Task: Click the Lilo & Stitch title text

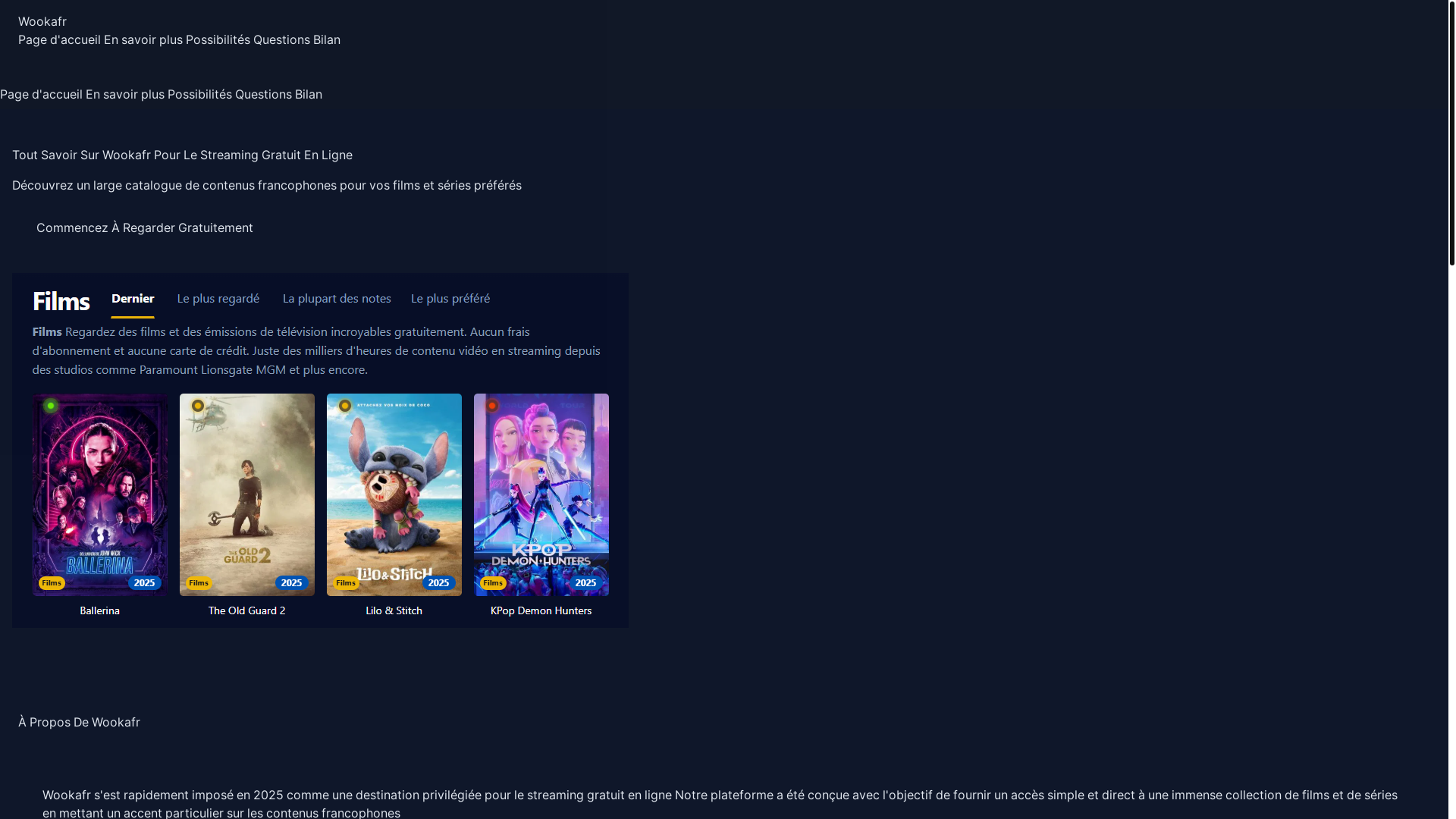Action: click(x=394, y=610)
